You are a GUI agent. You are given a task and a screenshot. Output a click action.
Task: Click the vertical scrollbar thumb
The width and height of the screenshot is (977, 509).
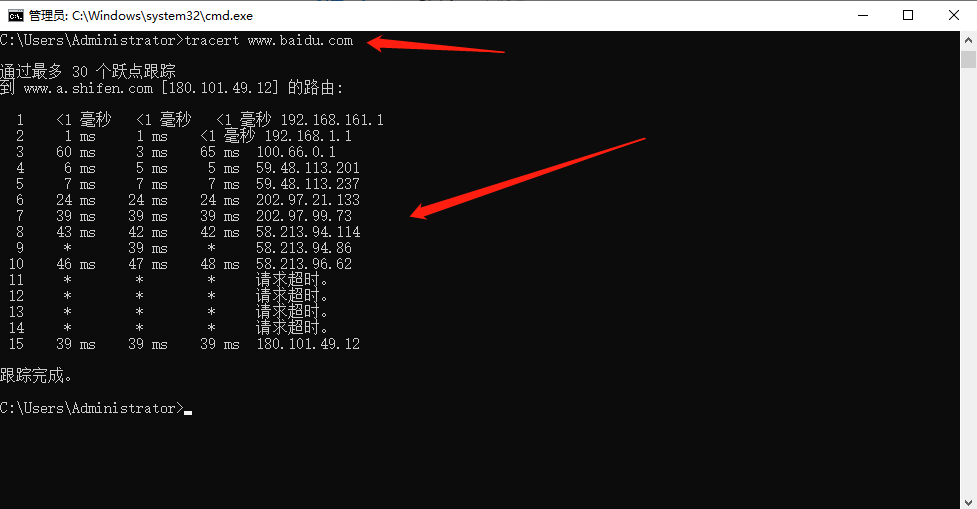tap(968, 59)
